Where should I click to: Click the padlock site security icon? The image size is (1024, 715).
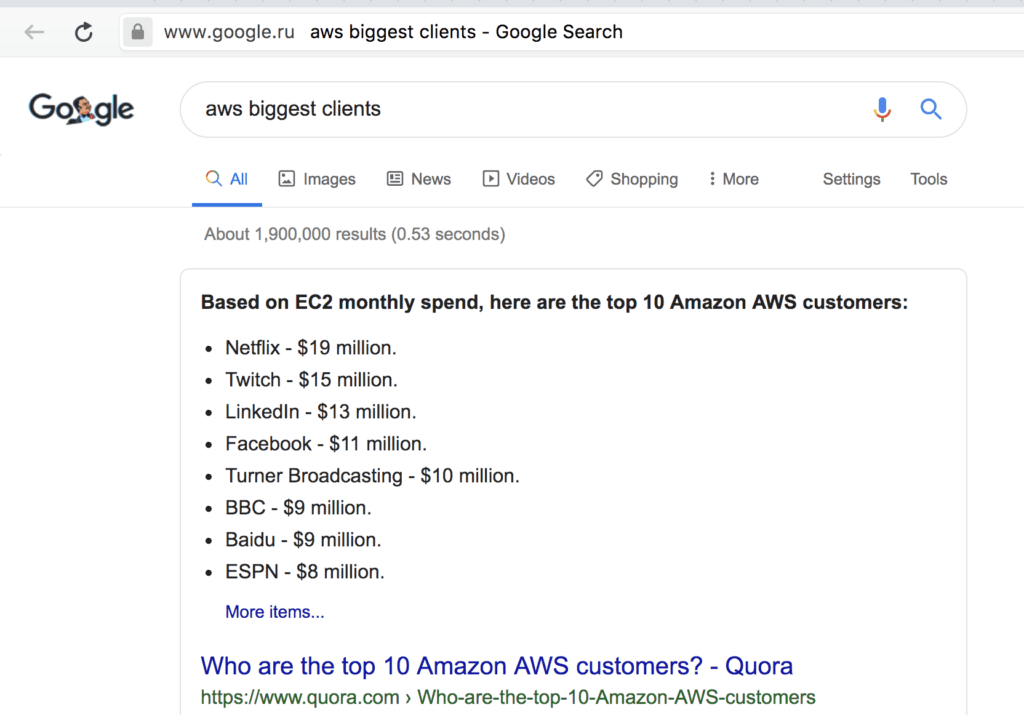point(137,32)
